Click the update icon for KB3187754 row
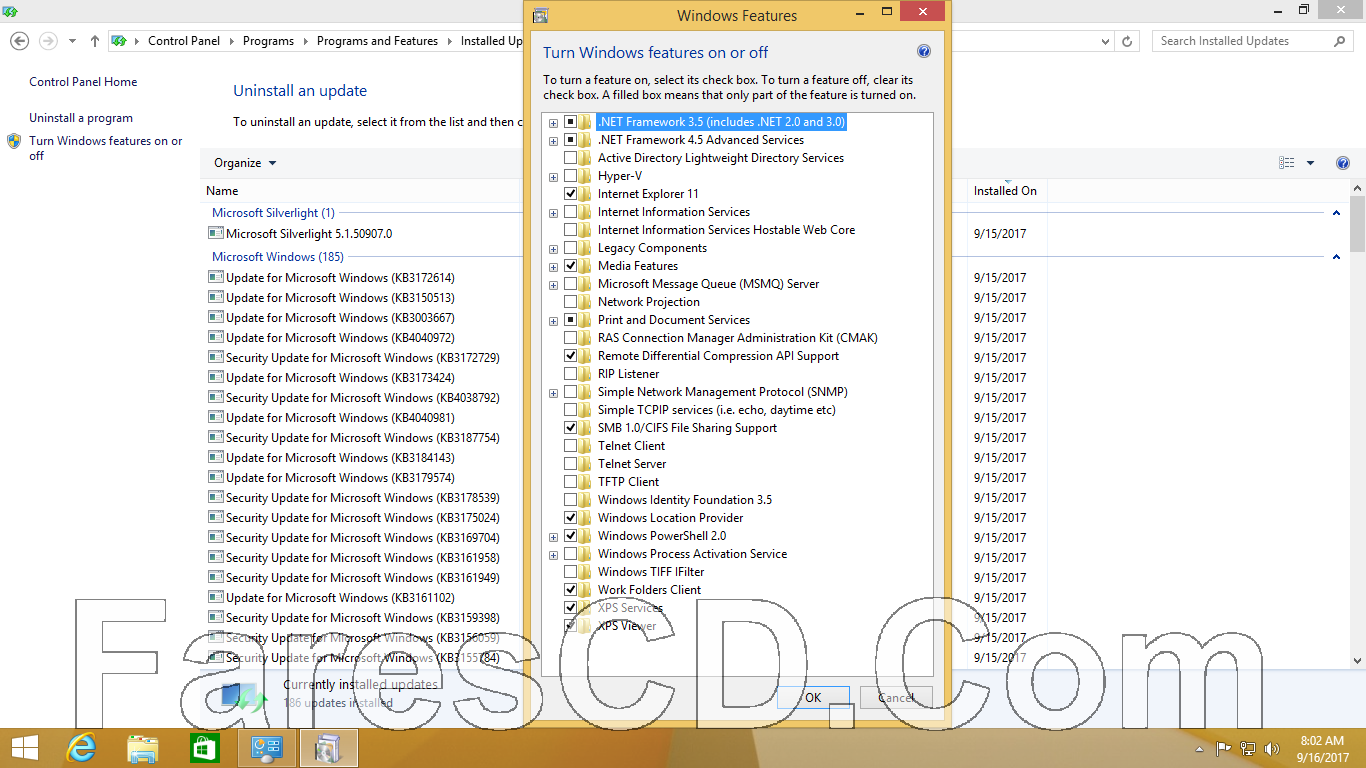Screen dimensions: 1366x768 point(215,437)
